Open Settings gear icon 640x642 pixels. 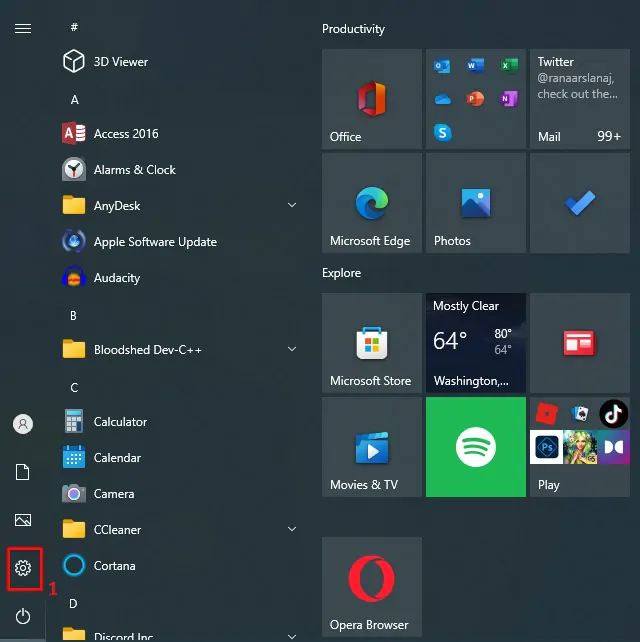point(23,568)
